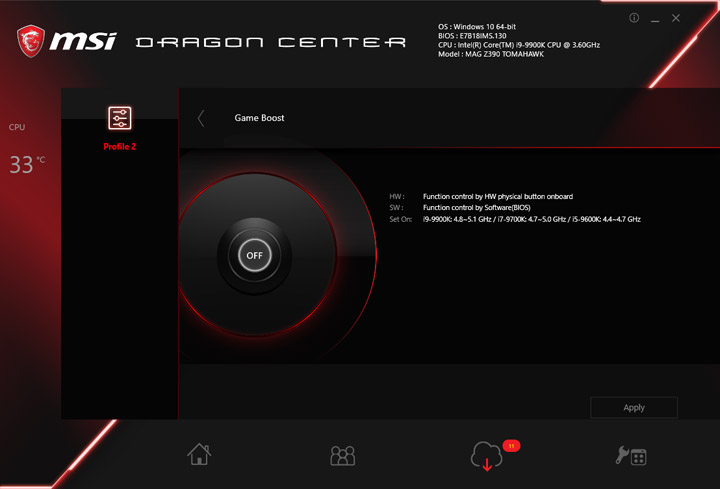Click the CPU : Intel Core i9-9900K line
Screen dimensions: 720x489
(519, 45)
